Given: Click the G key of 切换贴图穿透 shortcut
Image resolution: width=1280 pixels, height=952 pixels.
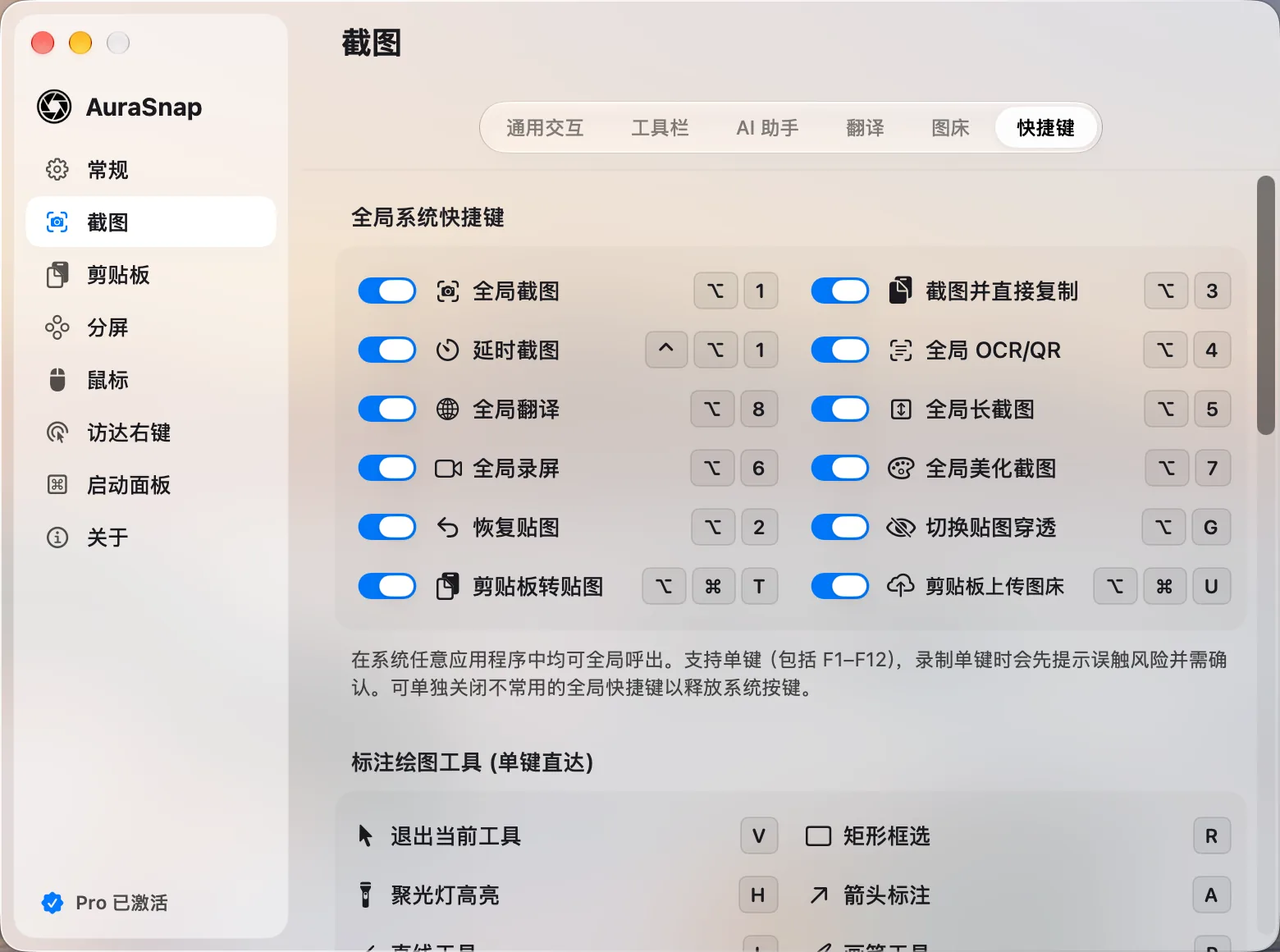Looking at the screenshot, I should (x=1210, y=527).
